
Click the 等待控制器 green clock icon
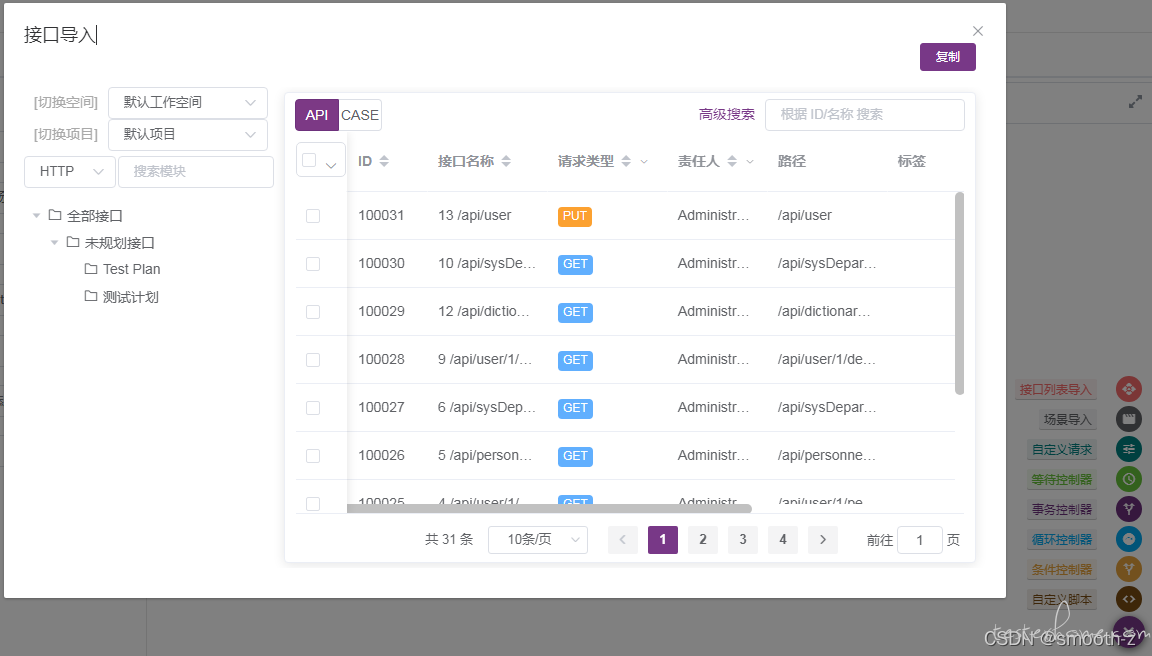coord(1129,479)
